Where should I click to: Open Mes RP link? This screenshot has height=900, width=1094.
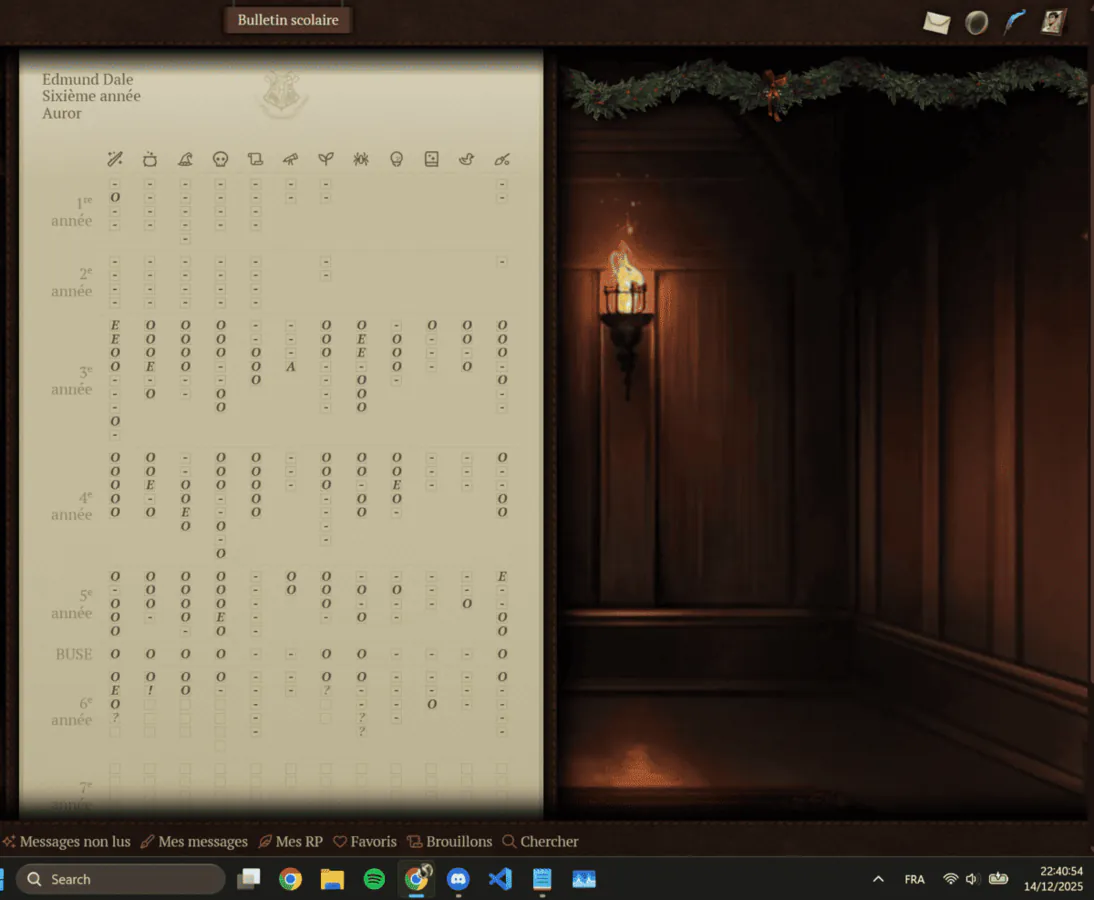click(x=299, y=841)
